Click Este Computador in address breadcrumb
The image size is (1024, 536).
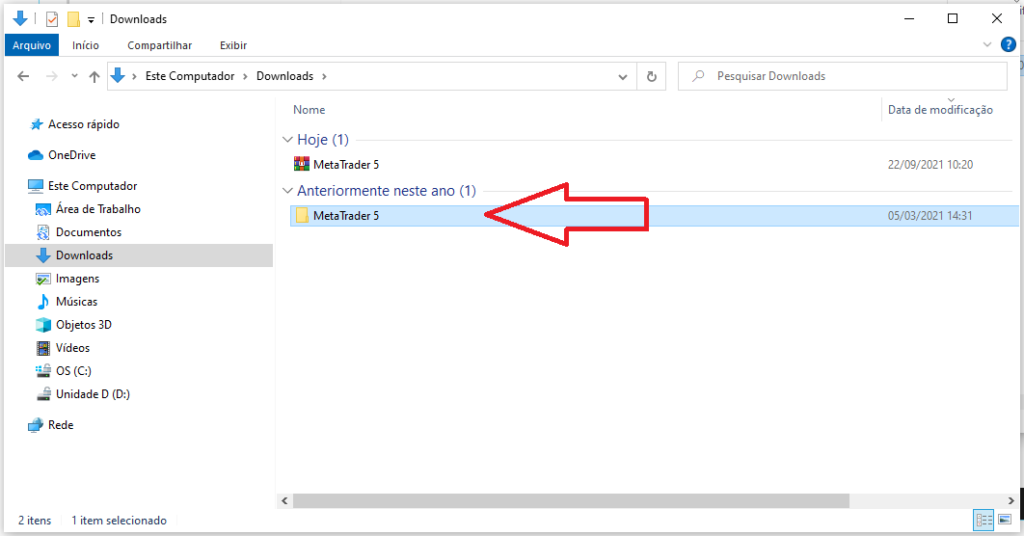(190, 76)
